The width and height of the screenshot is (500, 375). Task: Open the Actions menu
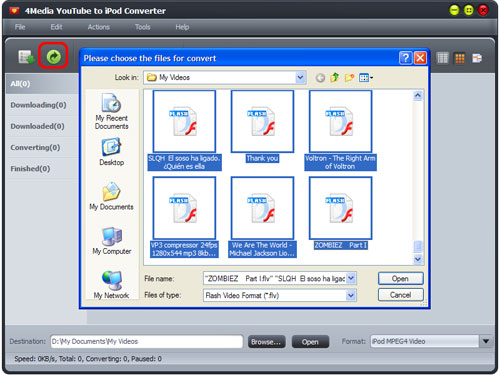pyautogui.click(x=99, y=27)
